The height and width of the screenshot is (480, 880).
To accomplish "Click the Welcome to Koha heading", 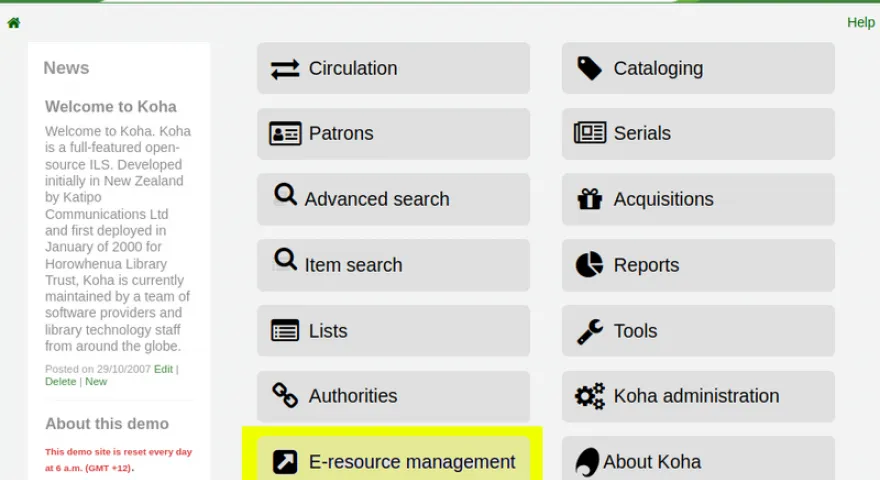I will pos(111,107).
